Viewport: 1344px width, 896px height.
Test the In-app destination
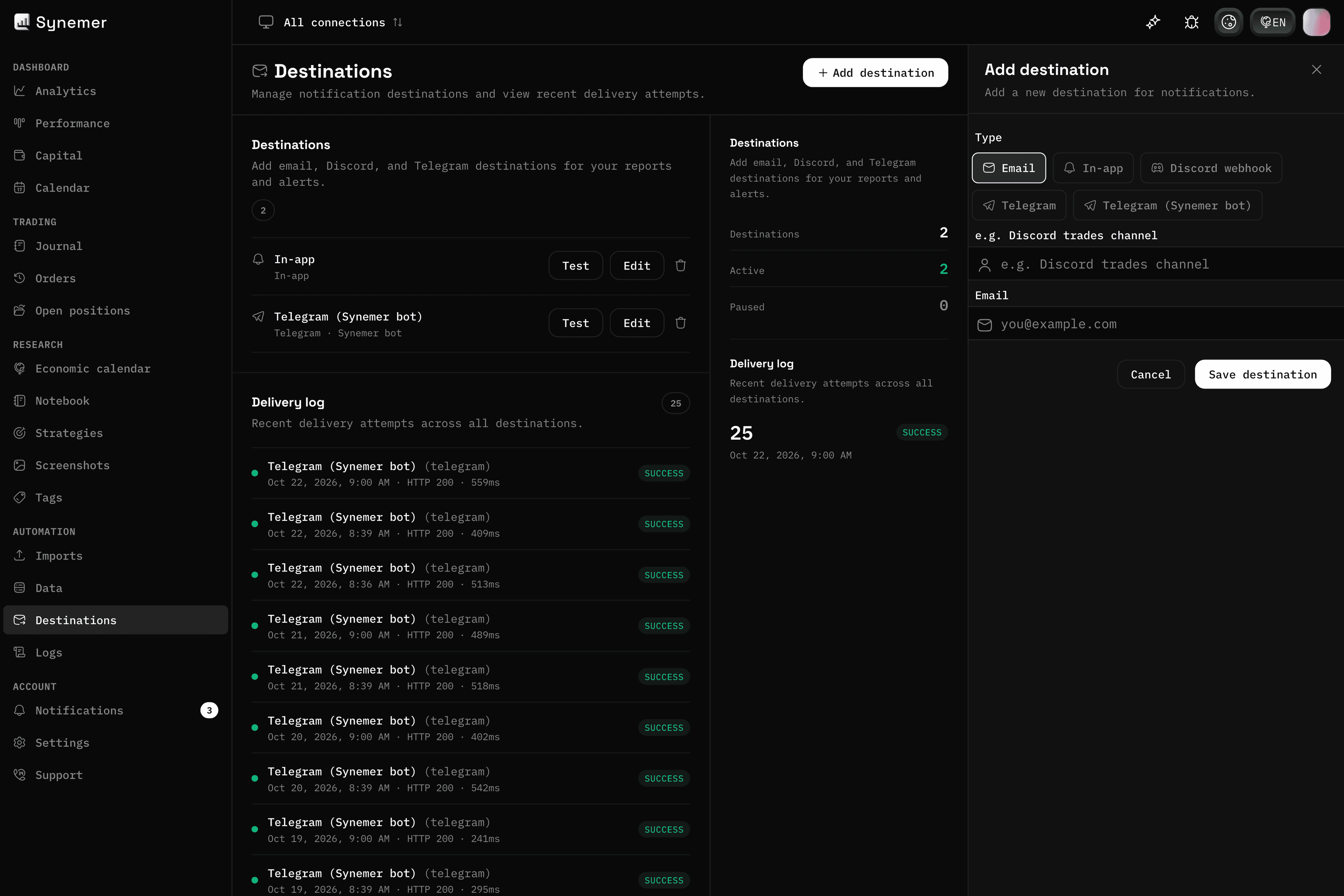(575, 266)
